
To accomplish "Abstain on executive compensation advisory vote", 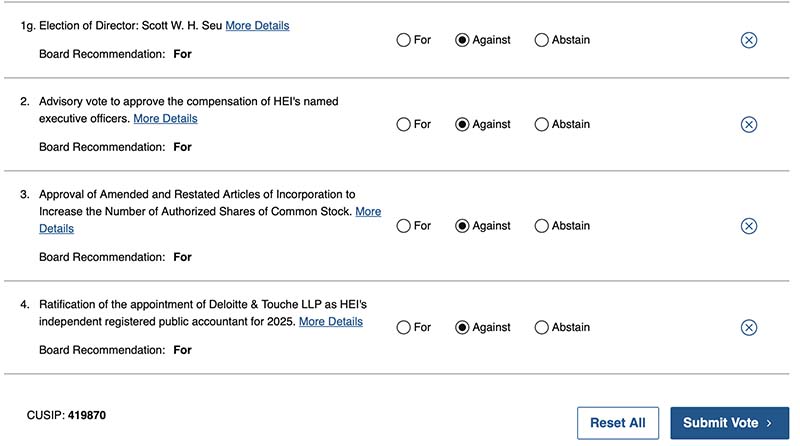I will point(542,125).
